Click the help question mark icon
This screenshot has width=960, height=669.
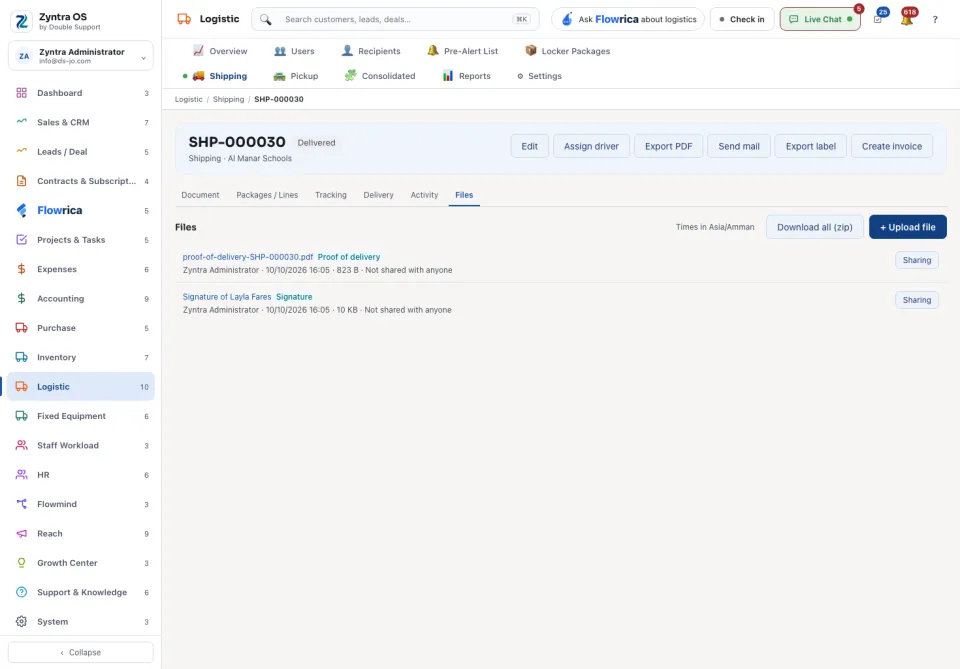[x=935, y=20]
